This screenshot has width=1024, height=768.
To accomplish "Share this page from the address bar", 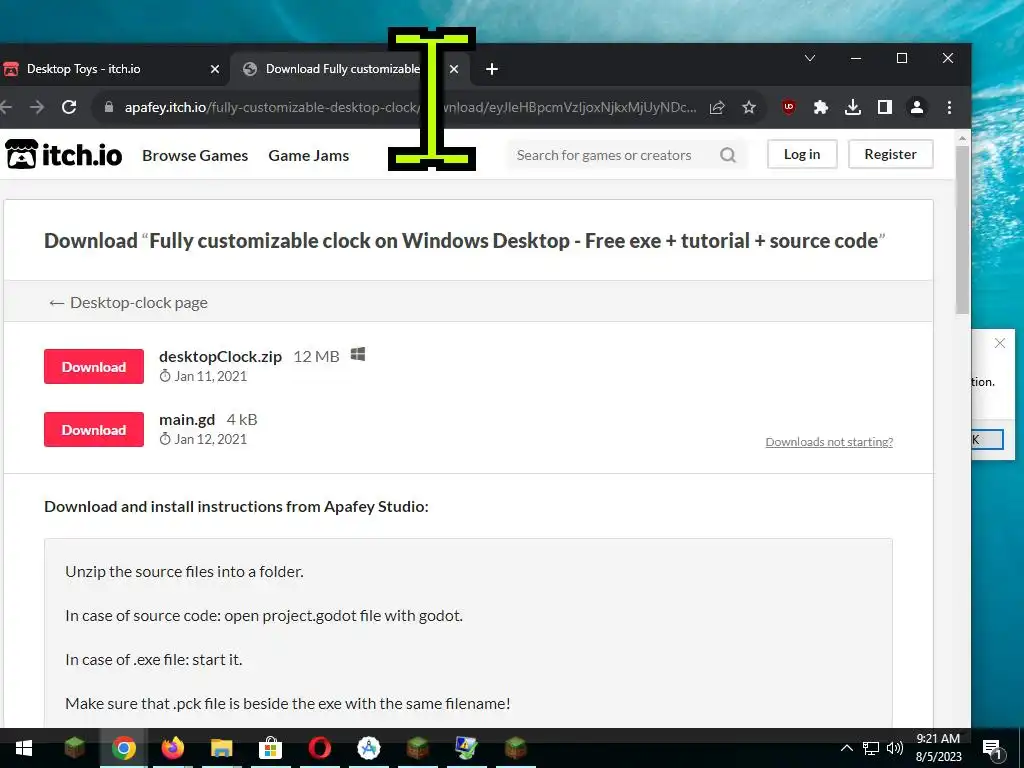I will tap(717, 107).
